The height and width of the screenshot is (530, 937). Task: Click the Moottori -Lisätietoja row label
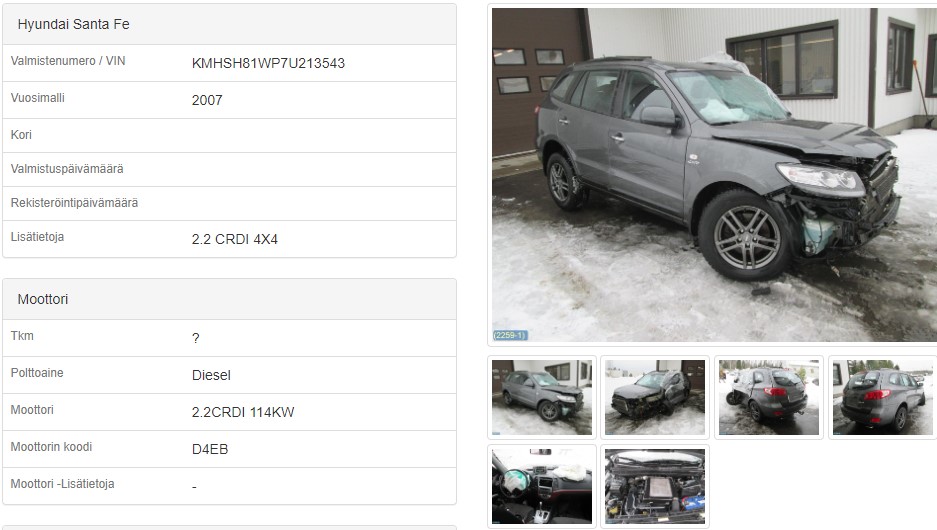(x=62, y=484)
